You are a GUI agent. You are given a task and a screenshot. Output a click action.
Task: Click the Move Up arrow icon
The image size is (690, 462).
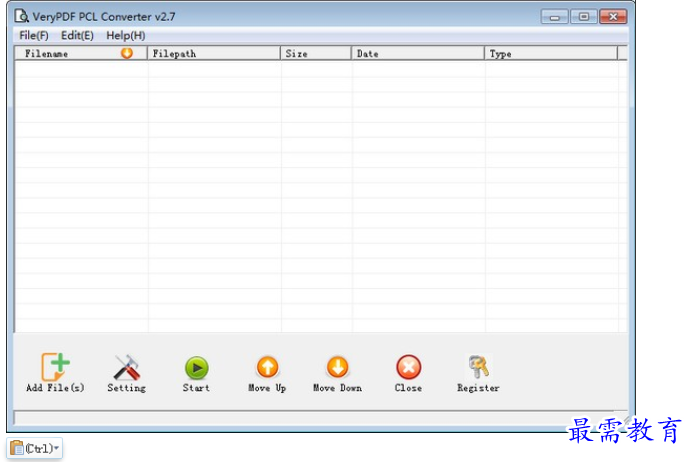click(267, 368)
